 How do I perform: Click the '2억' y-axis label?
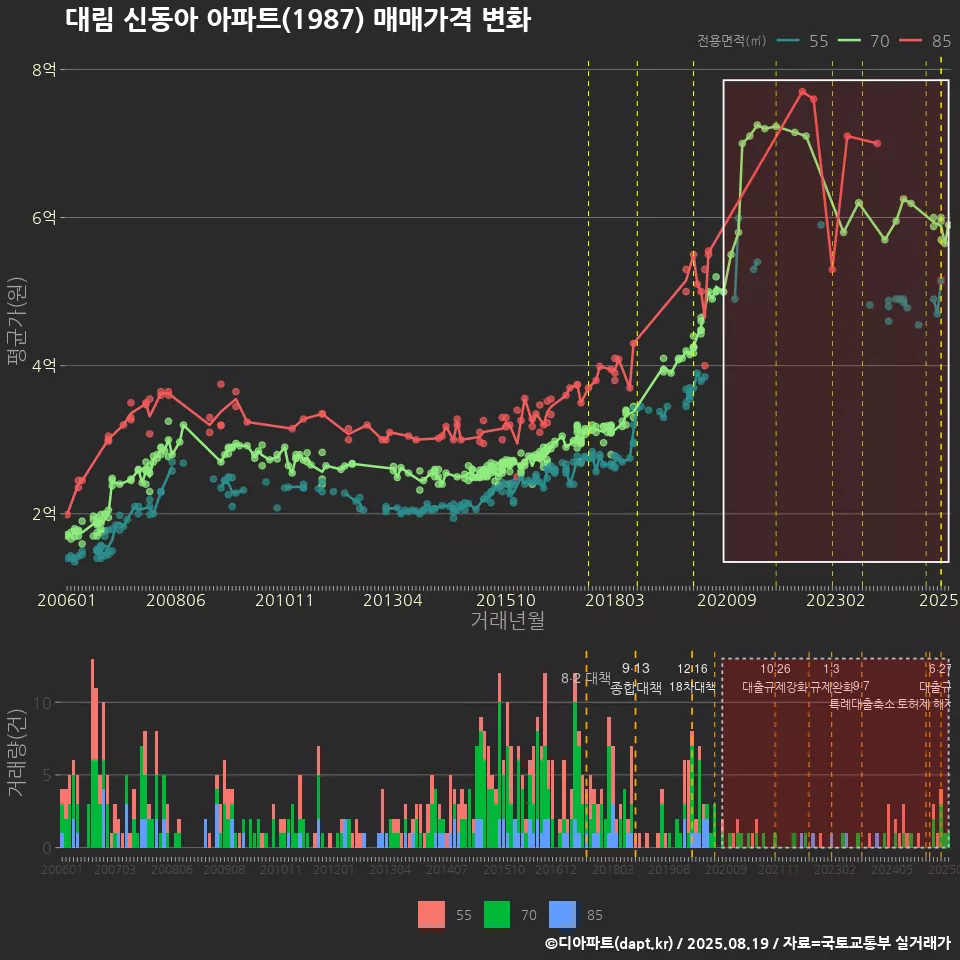click(x=44, y=514)
